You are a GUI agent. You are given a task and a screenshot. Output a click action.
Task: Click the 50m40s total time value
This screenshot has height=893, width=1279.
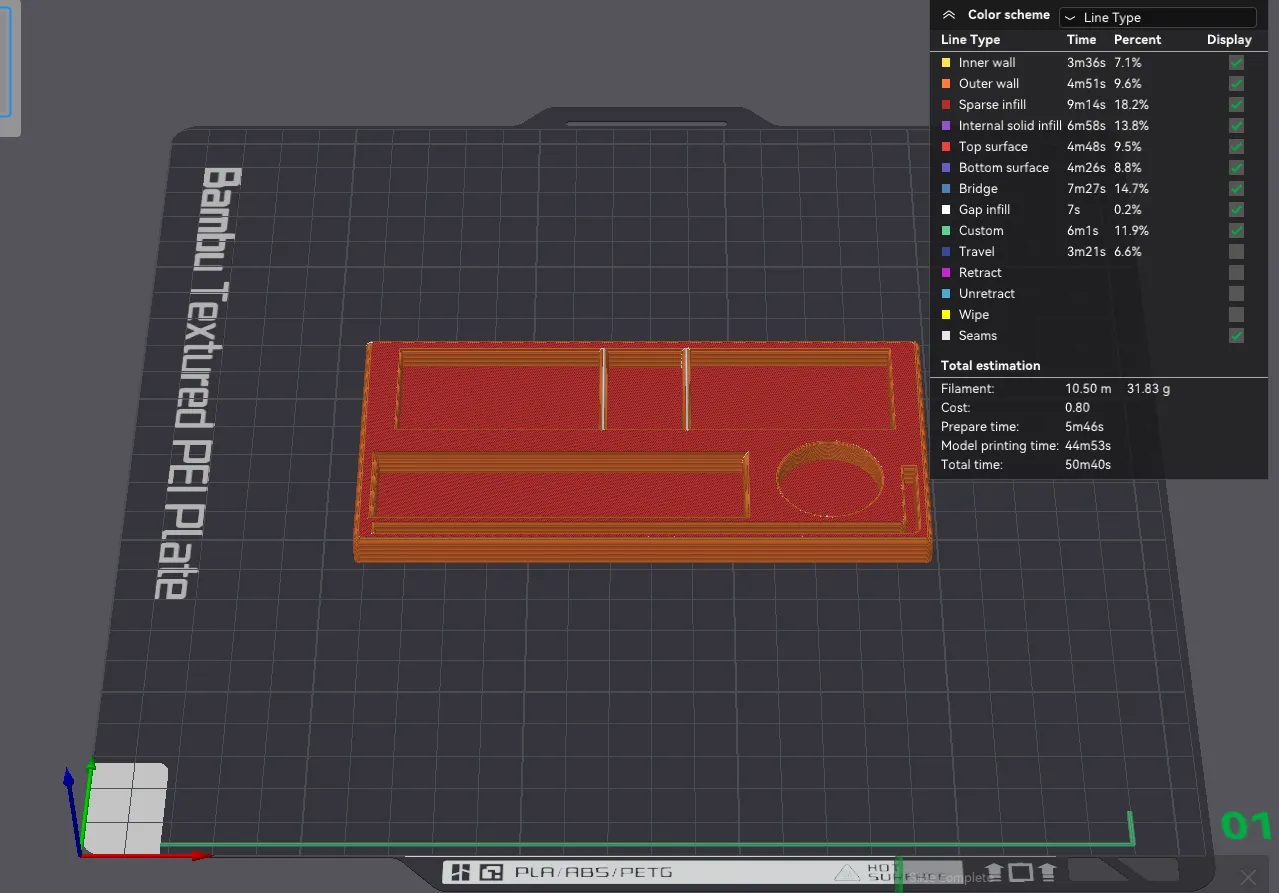[x=1088, y=465]
